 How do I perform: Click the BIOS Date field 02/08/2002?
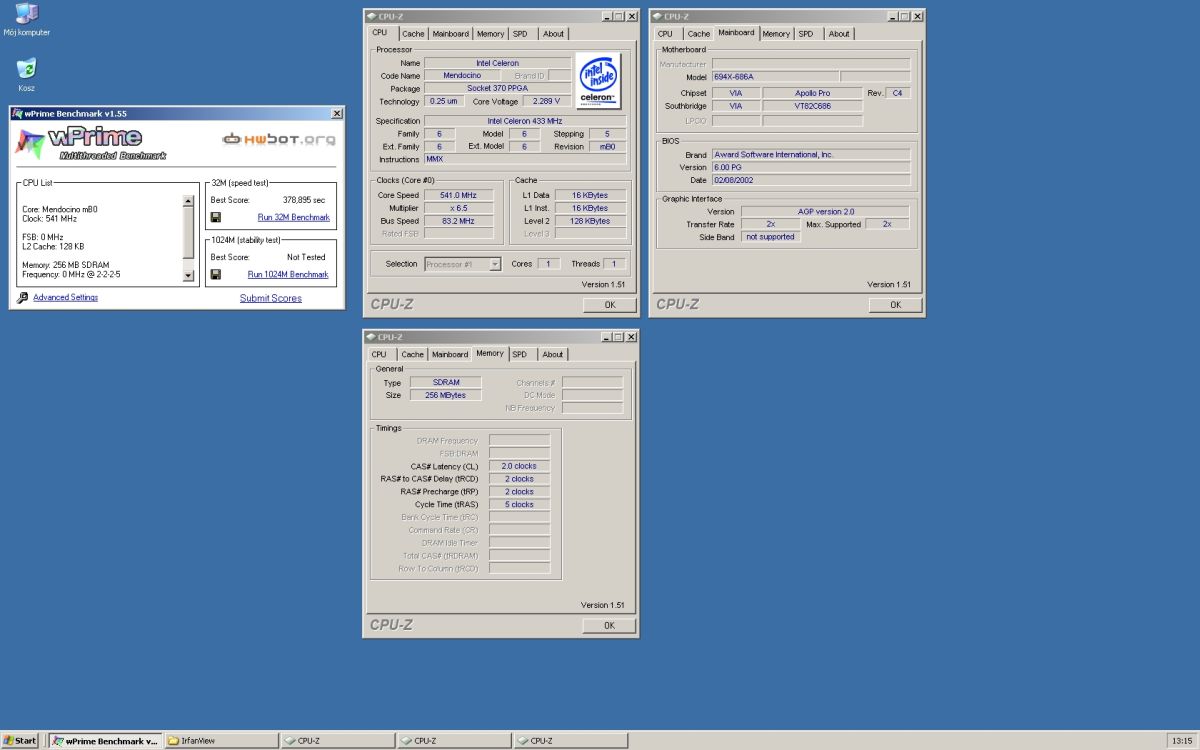click(810, 180)
